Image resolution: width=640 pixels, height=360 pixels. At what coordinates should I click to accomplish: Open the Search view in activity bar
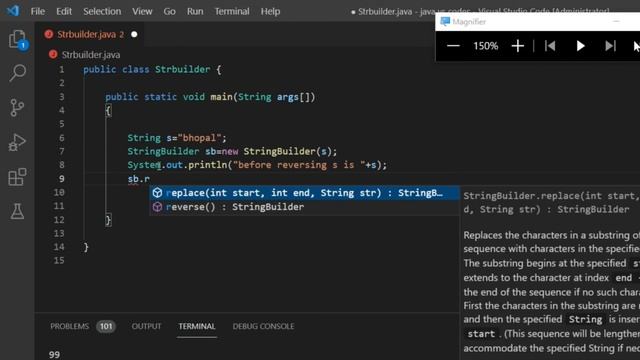(x=18, y=73)
